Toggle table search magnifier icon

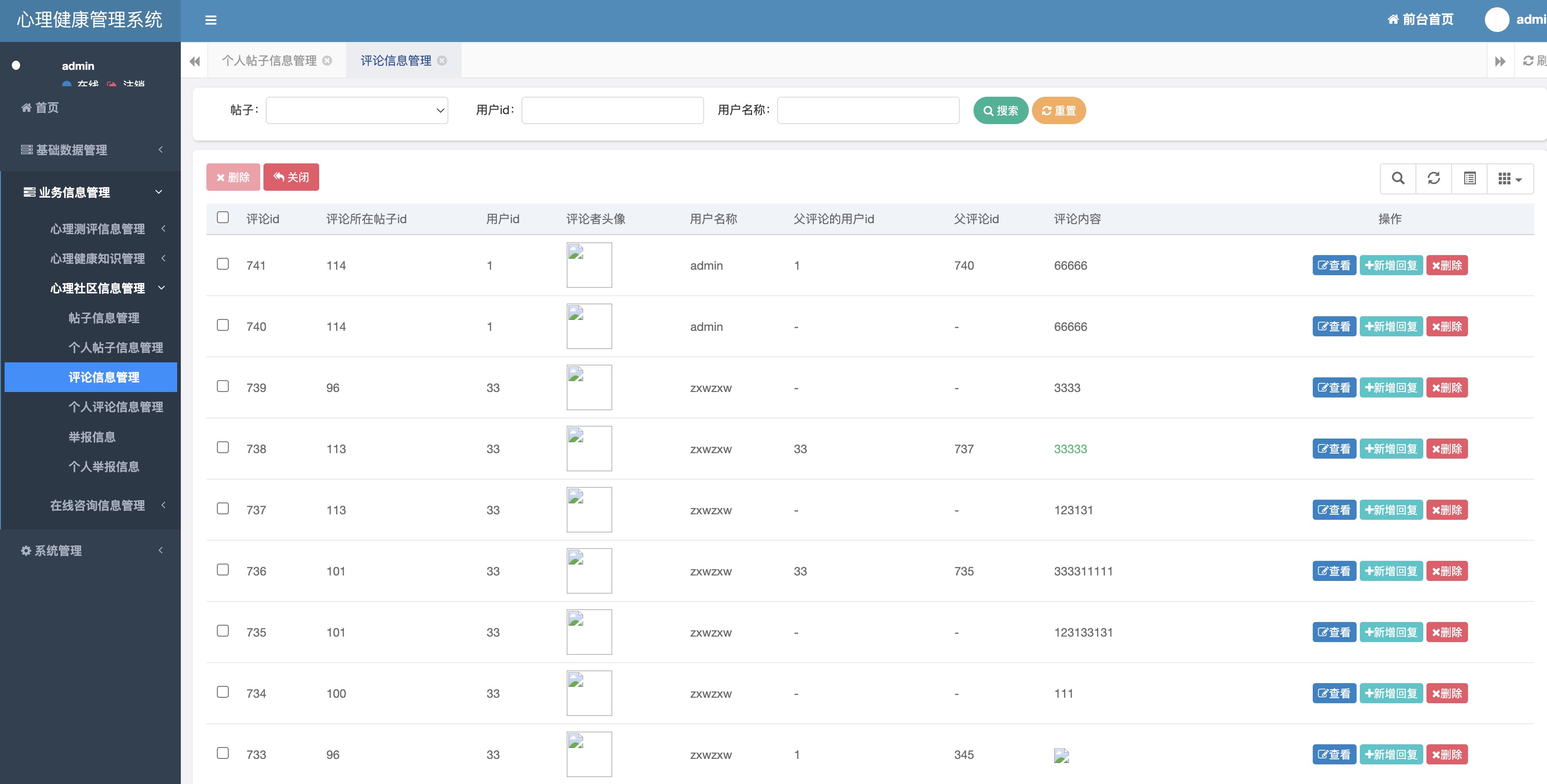[x=1398, y=178]
